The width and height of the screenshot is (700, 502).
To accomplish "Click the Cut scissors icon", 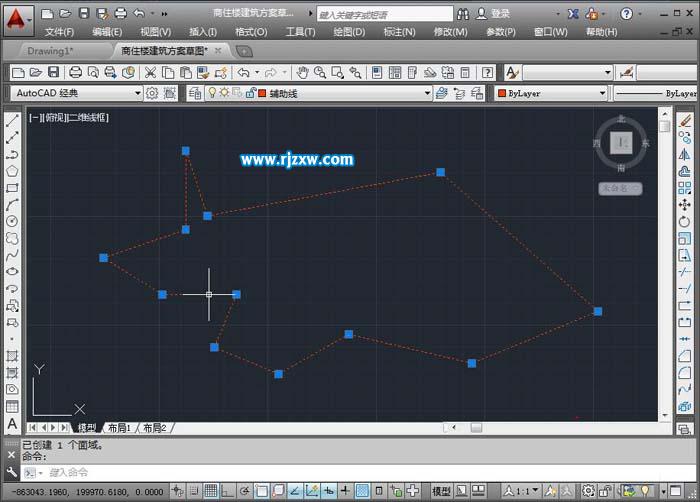I will 150,72.
